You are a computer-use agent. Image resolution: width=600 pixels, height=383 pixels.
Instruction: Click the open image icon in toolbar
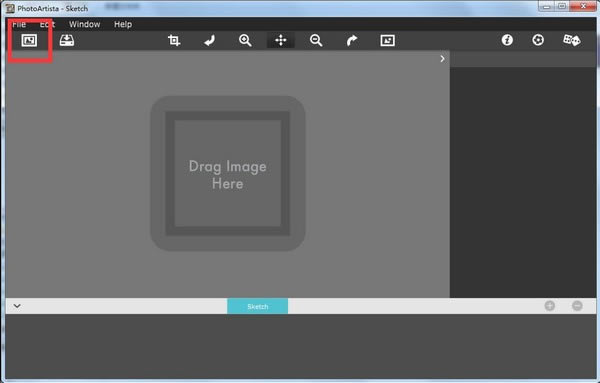click(29, 40)
